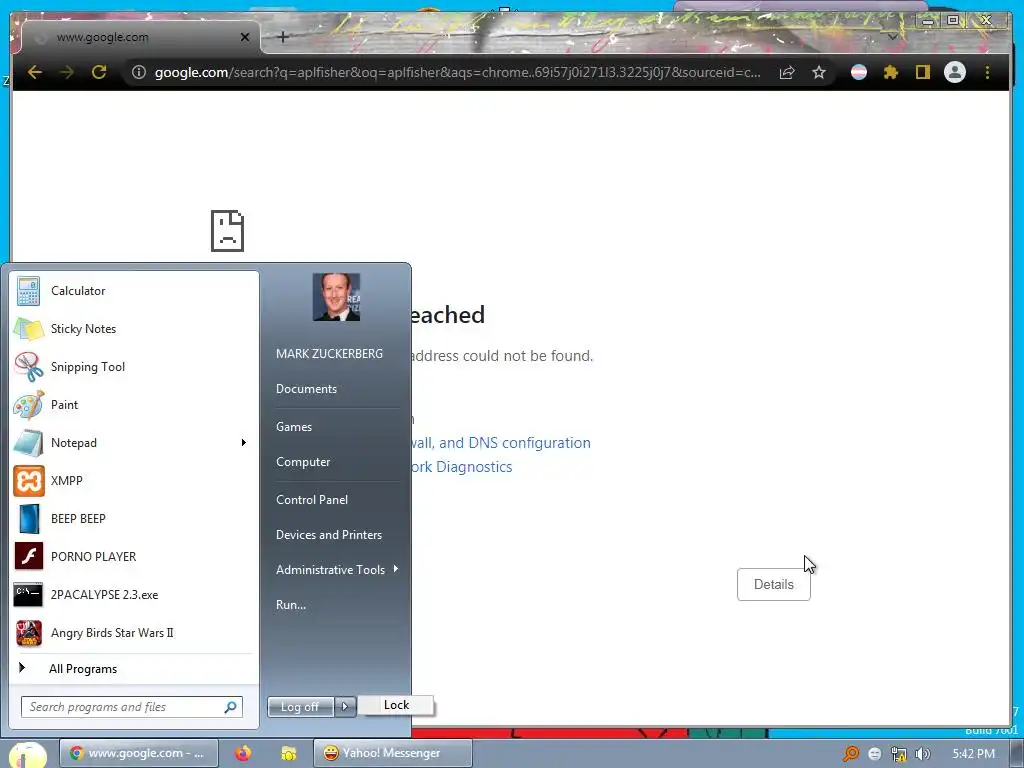Switch to Chrome taskbar button
The width and height of the screenshot is (1024, 768).
pos(138,754)
